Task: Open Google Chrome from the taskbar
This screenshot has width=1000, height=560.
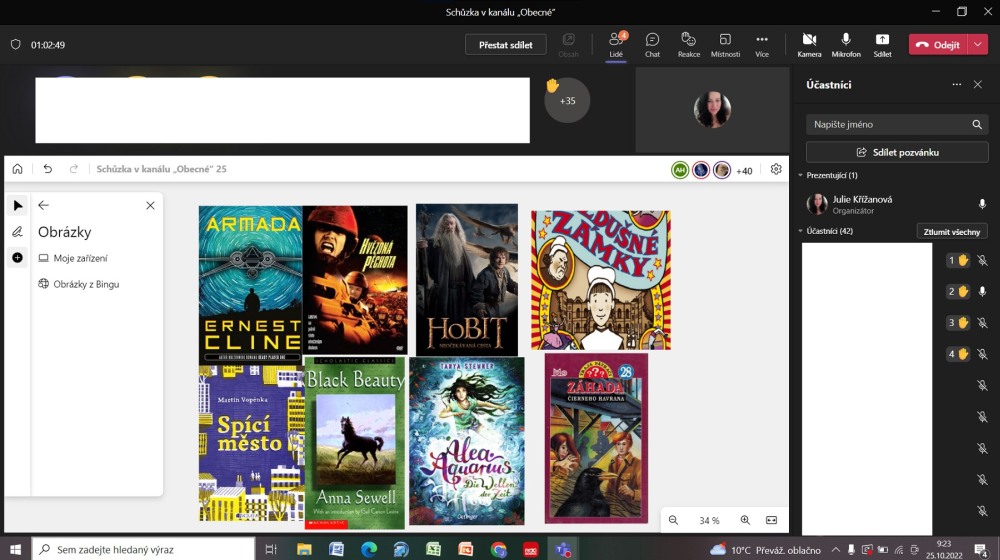Action: 498,549
